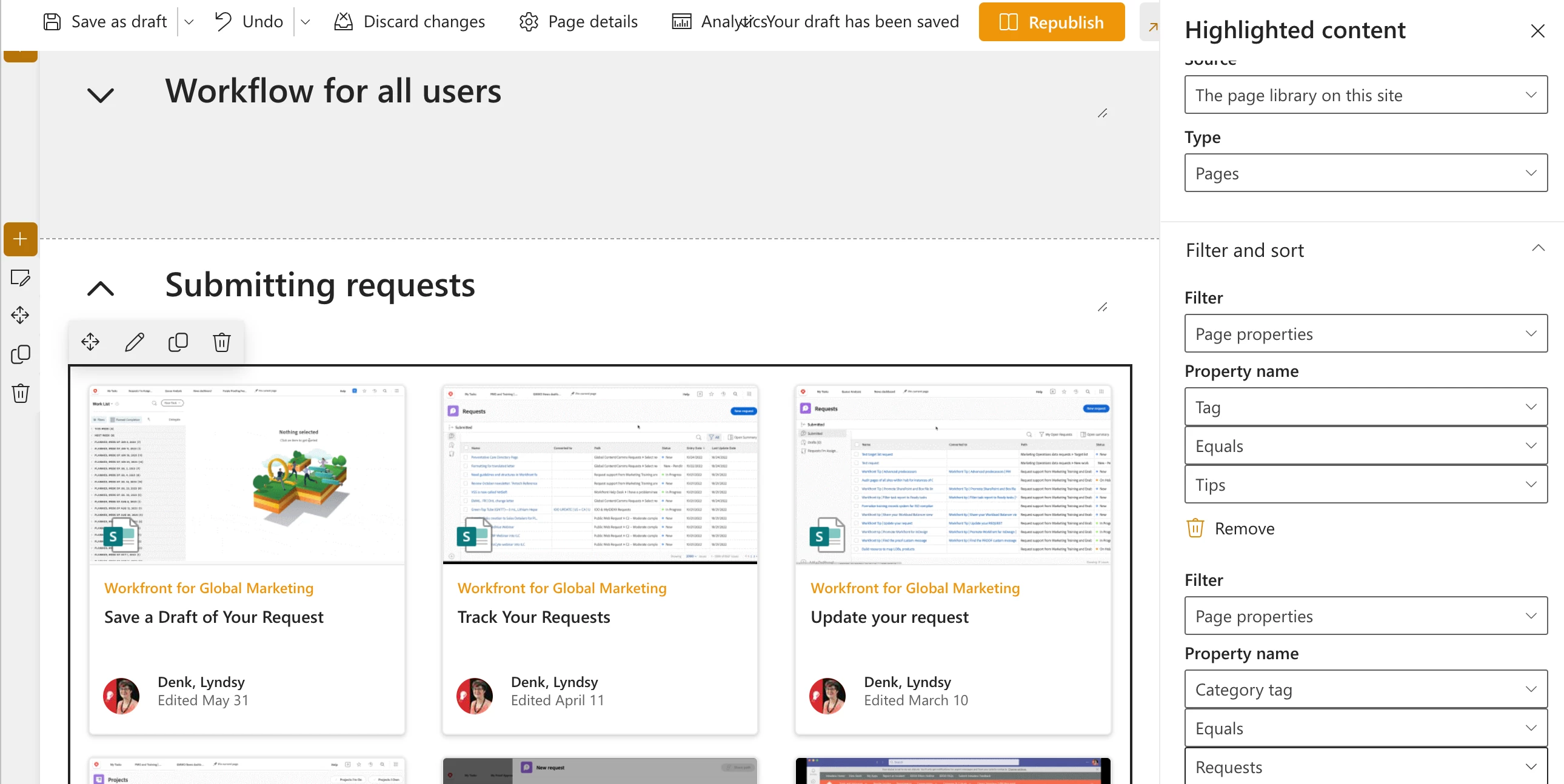Expand the Workflow for all users section

click(x=100, y=95)
